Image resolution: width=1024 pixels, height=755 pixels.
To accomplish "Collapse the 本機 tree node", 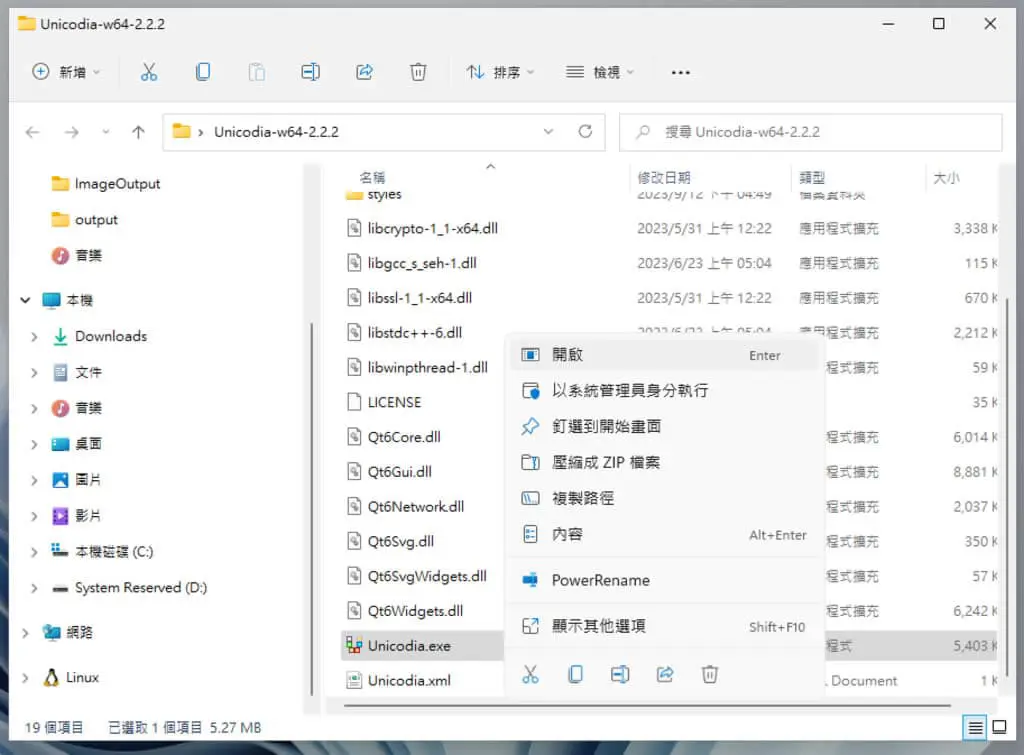I will (25, 300).
